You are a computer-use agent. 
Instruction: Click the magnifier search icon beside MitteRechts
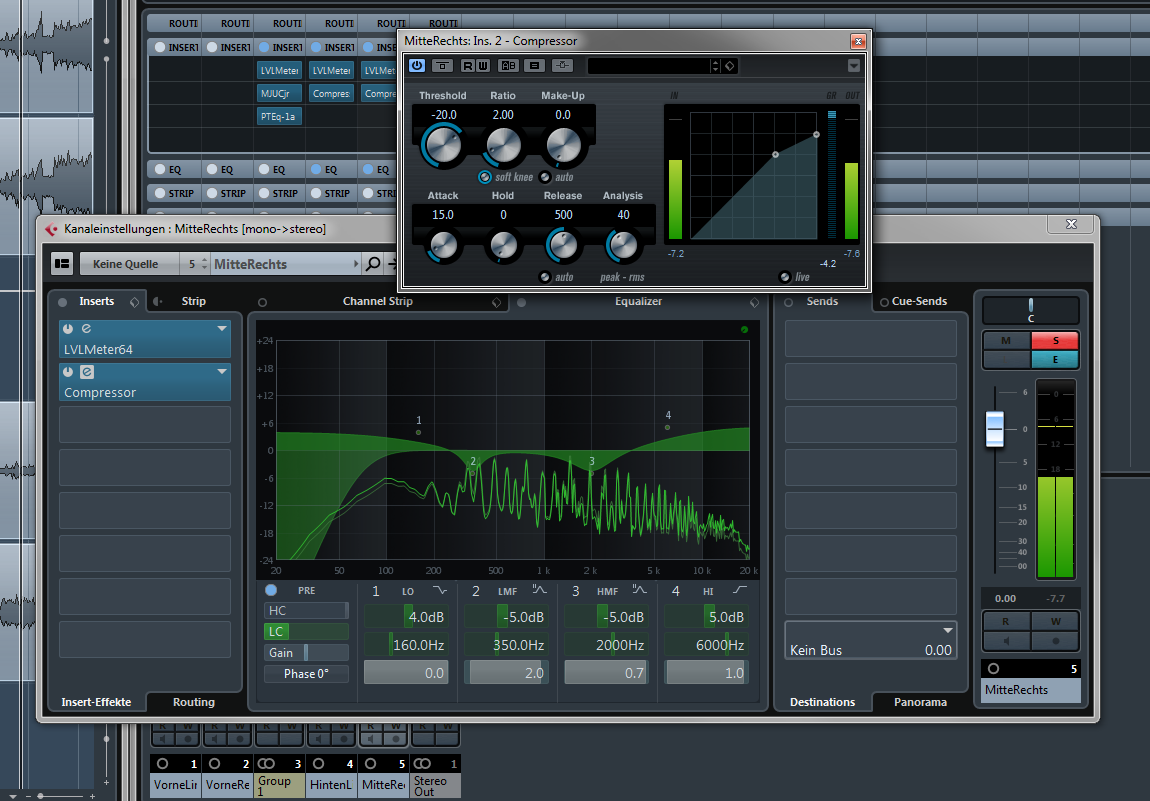[373, 263]
